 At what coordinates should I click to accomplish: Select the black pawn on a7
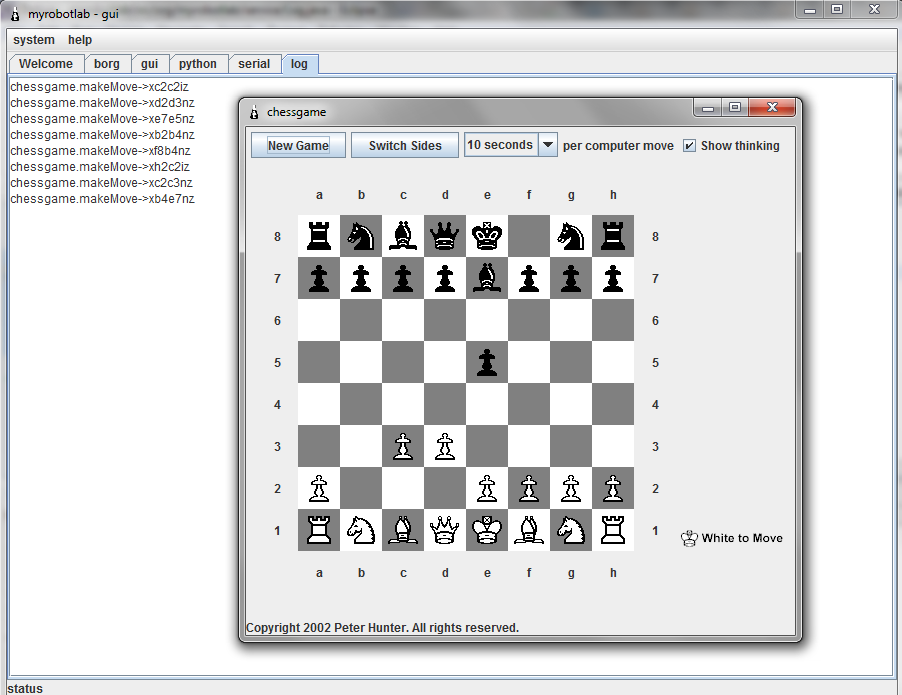point(319,278)
